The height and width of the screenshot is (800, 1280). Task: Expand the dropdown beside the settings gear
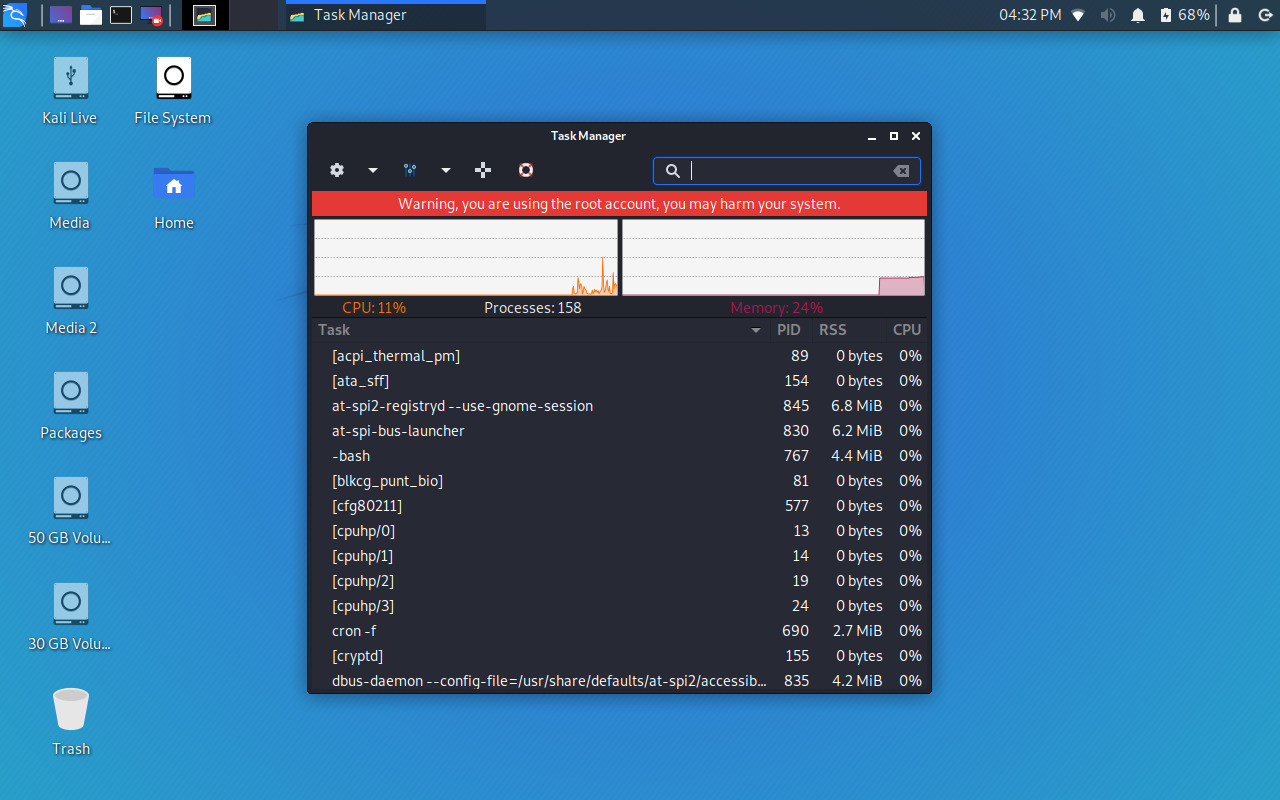pos(372,170)
